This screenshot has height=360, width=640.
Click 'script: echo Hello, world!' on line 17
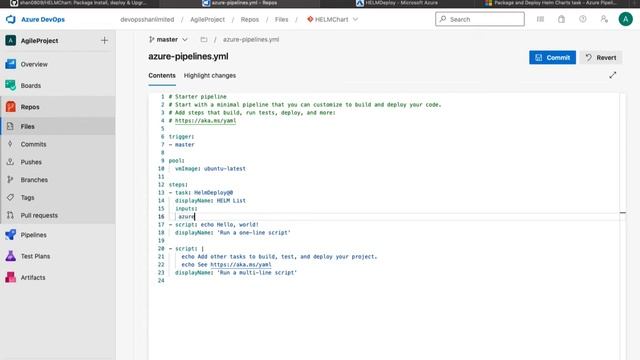coord(217,224)
